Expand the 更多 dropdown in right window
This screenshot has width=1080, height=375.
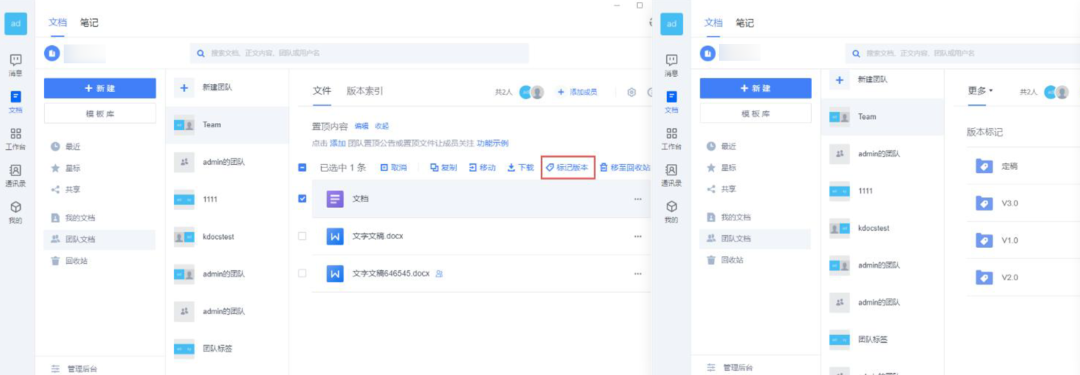click(980, 91)
